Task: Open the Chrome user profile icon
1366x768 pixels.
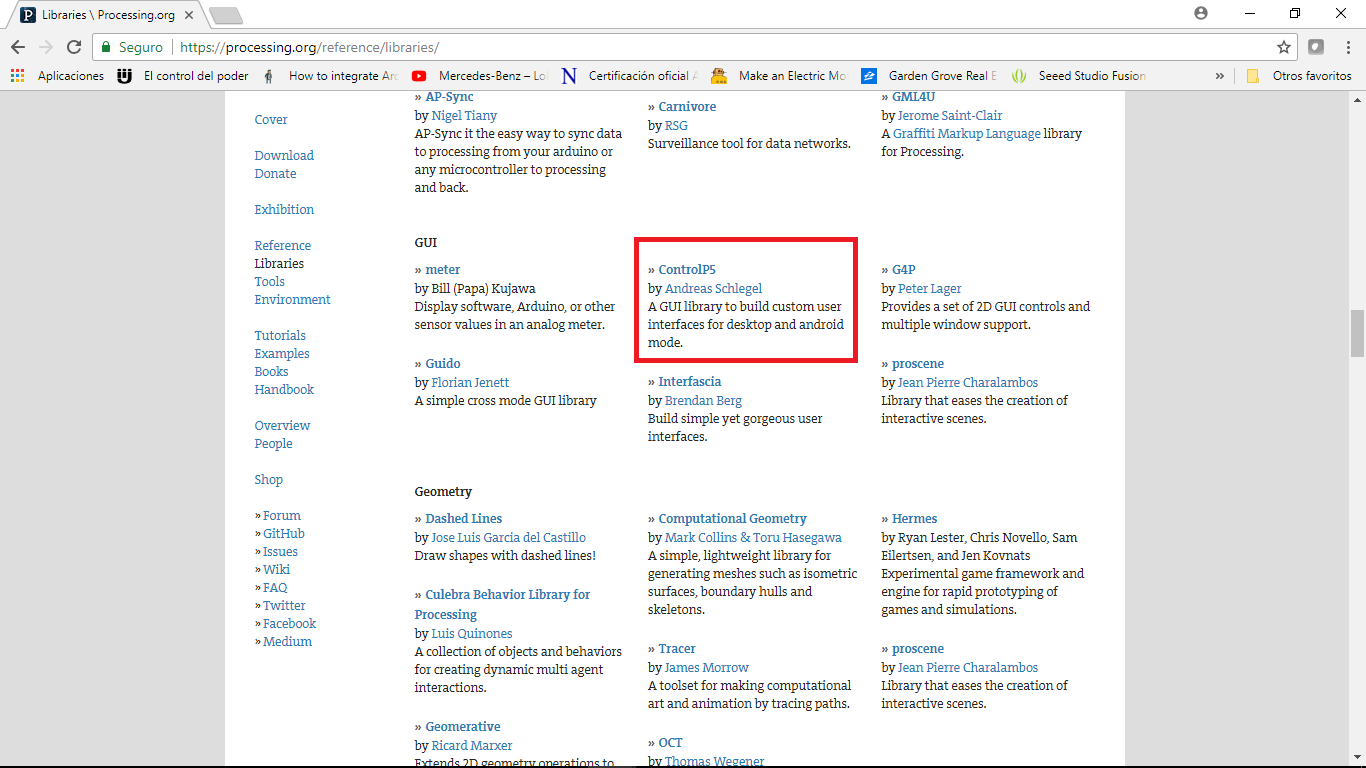Action: (1201, 13)
